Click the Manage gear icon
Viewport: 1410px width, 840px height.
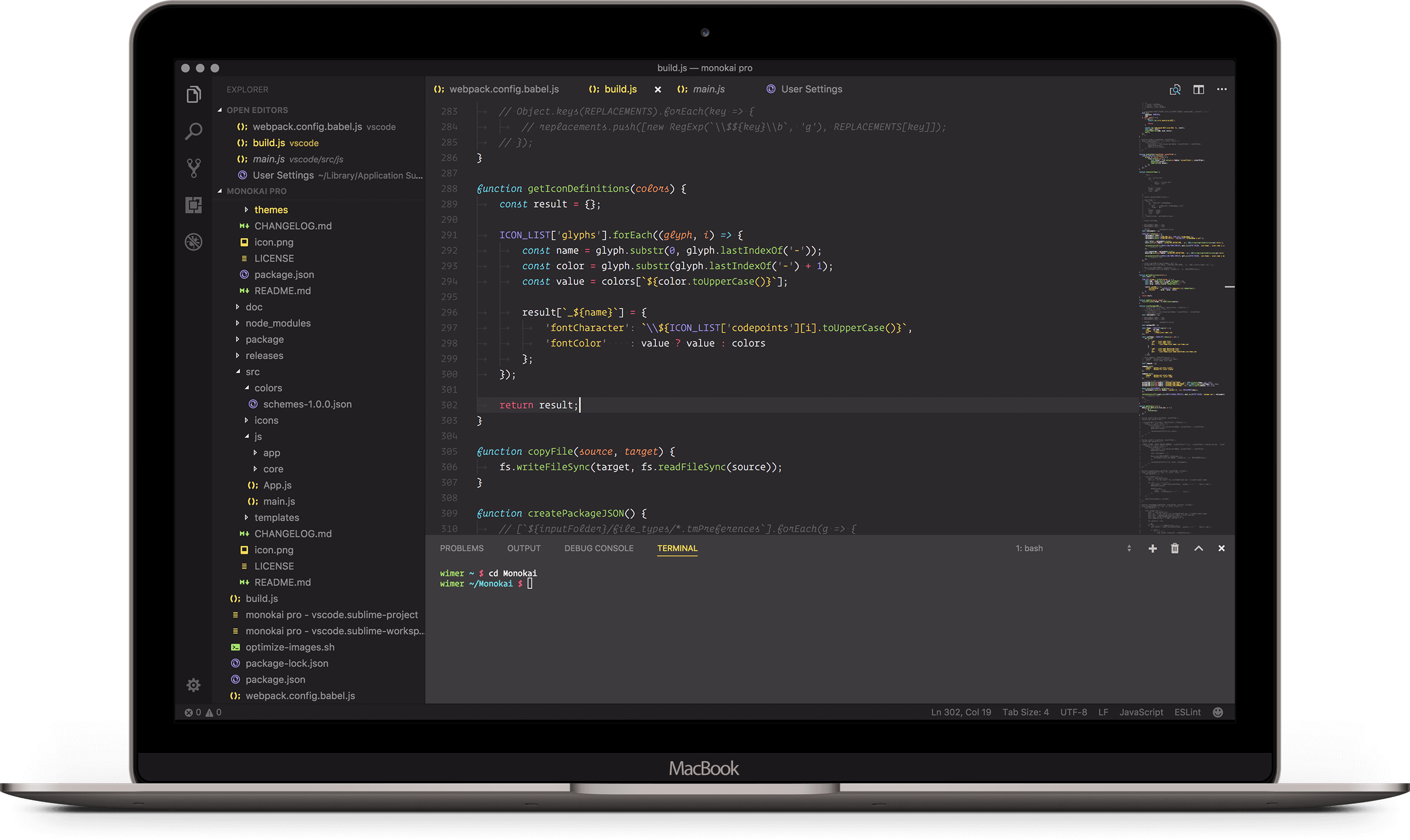point(193,685)
